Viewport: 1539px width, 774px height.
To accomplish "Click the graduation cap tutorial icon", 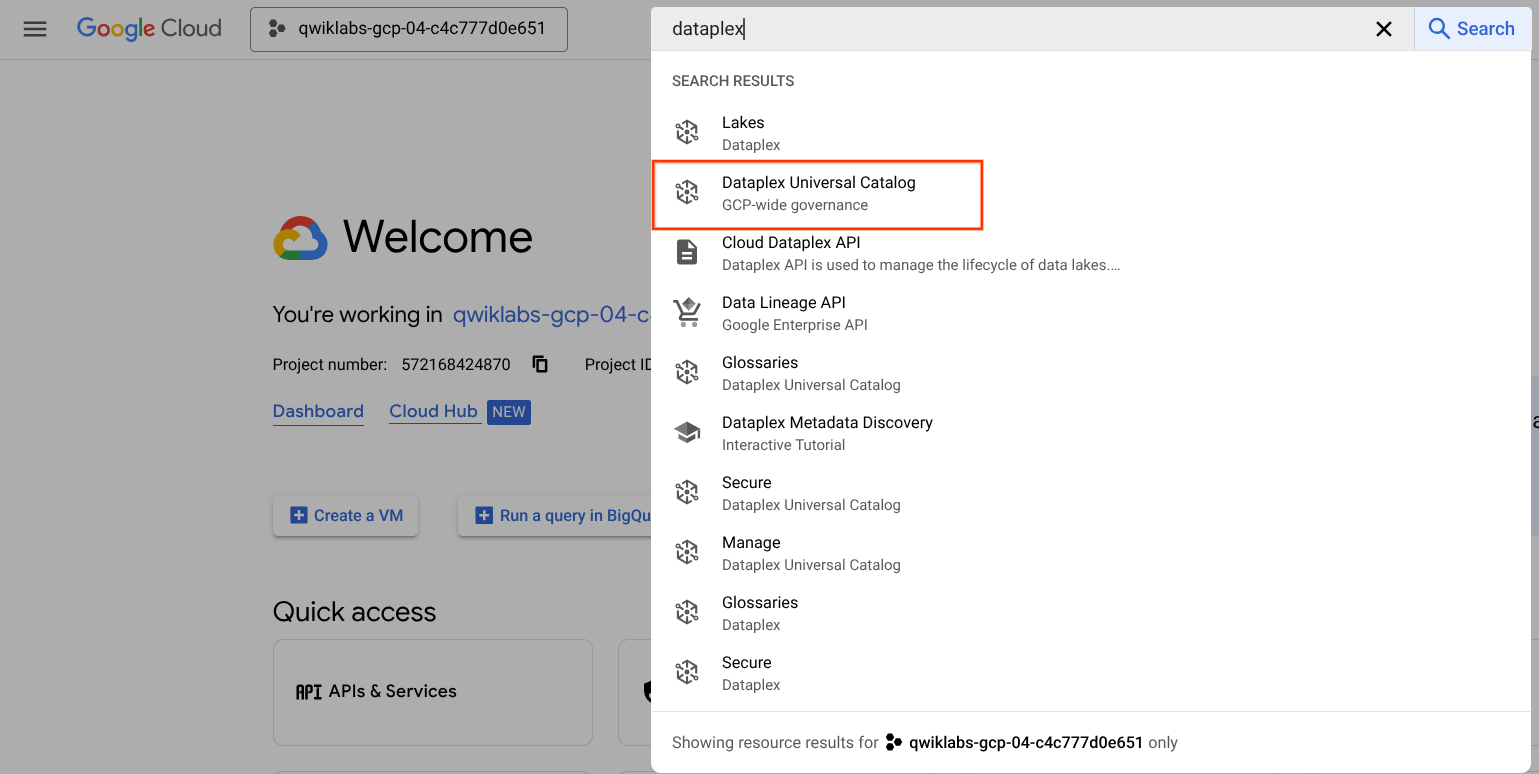I will point(687,432).
